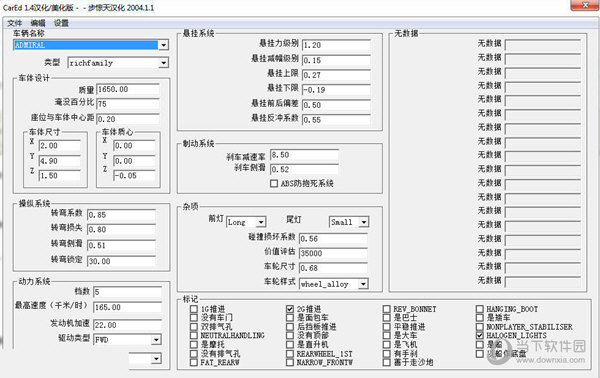Focus the 座位与车体中心距 input field
This screenshot has height=378, width=600.
128,119
